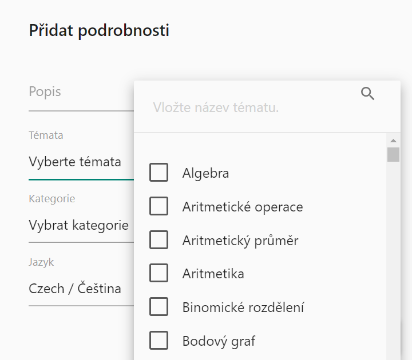Click the search magnifier icon
The image size is (412, 360).
[367, 94]
